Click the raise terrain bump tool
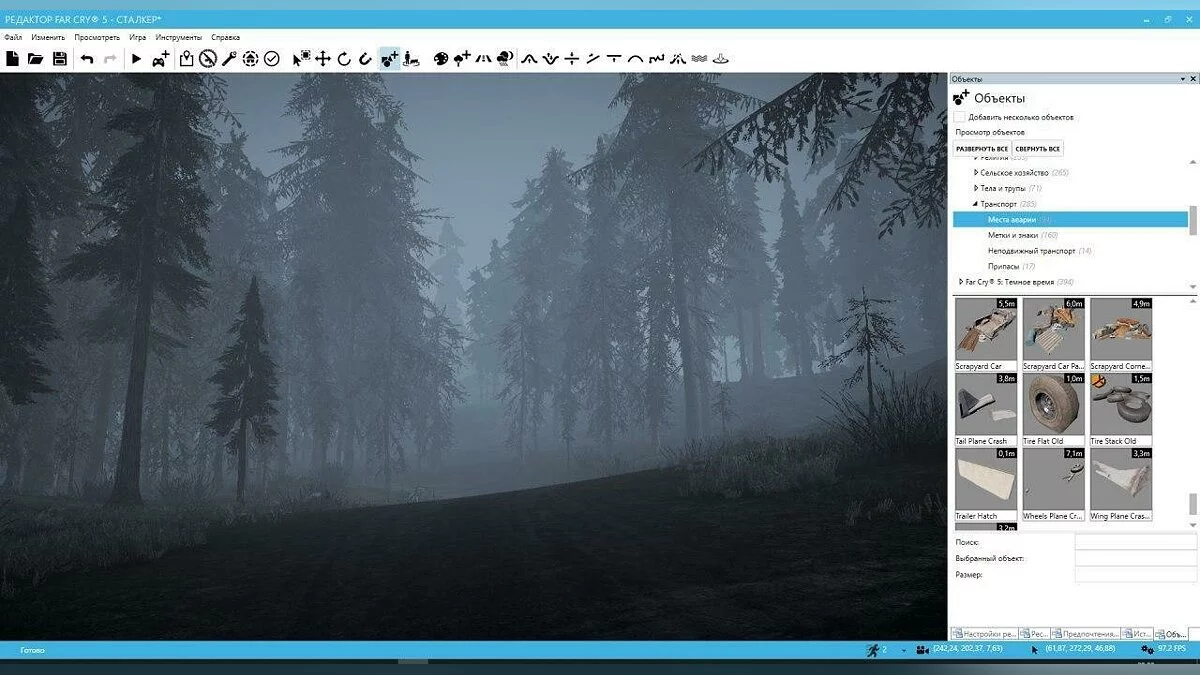The image size is (1200, 675). pos(530,59)
